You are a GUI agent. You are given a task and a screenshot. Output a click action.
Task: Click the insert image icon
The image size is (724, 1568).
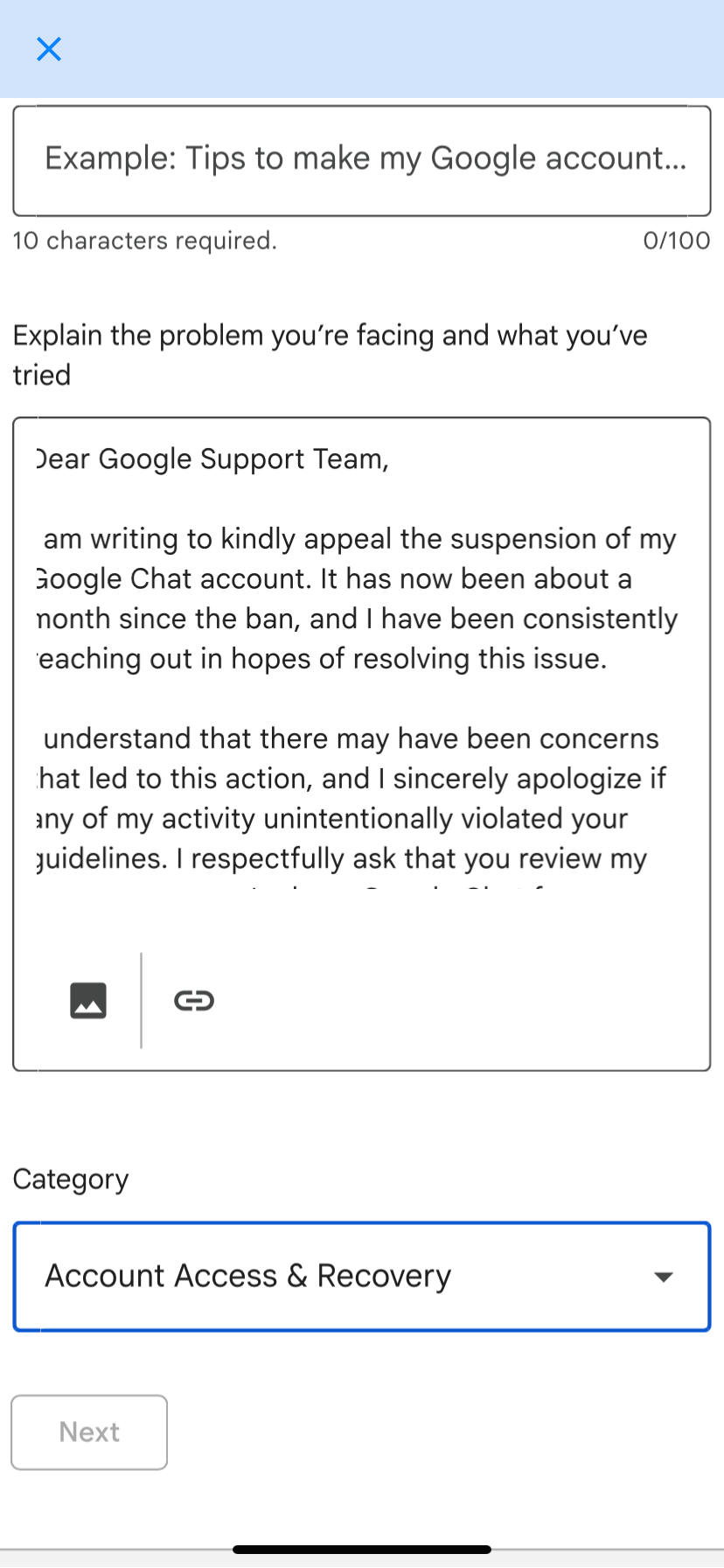coord(88,1000)
